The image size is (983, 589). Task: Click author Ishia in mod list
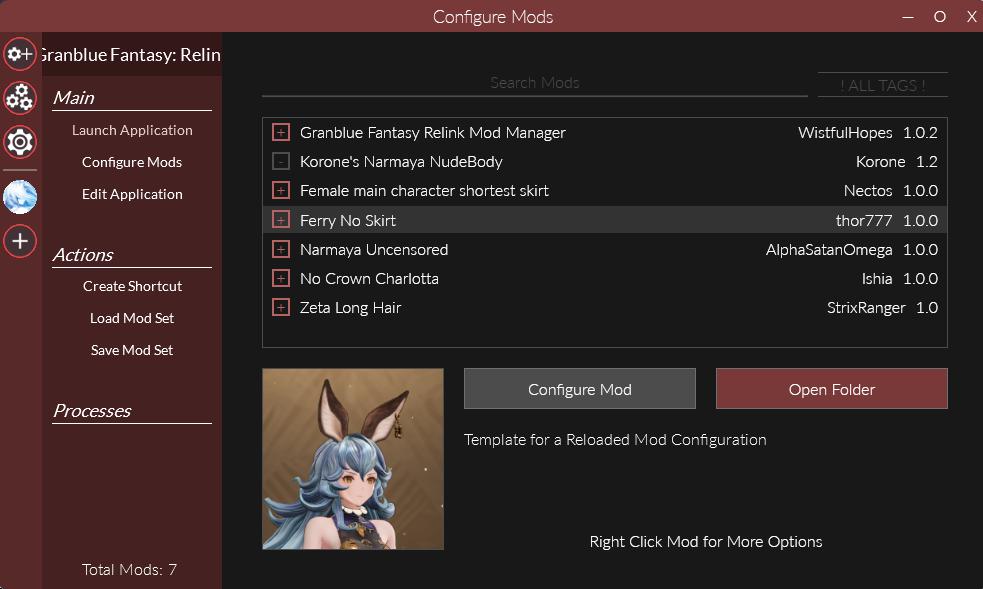point(877,279)
